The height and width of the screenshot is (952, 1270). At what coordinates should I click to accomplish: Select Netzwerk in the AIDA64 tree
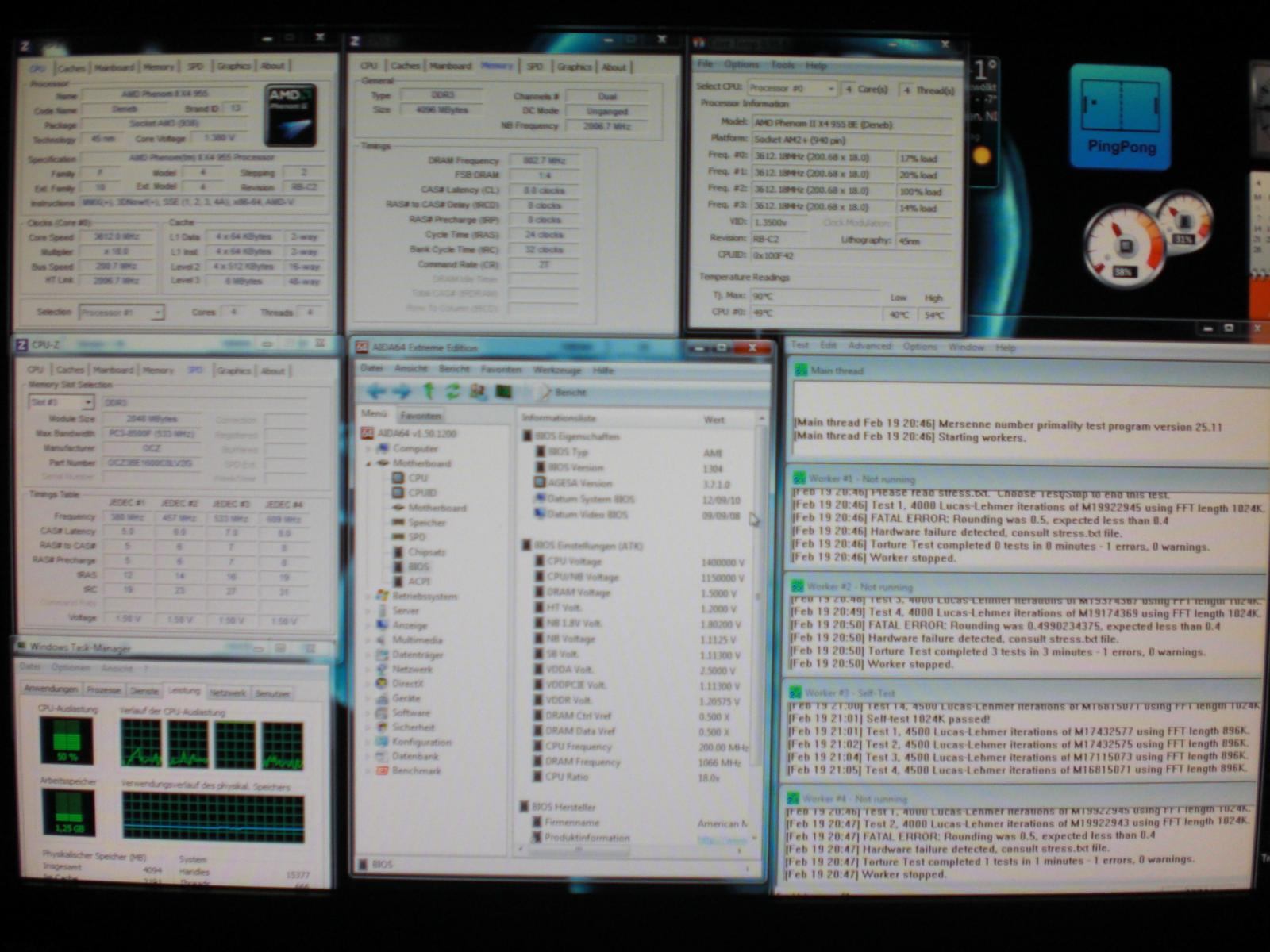(412, 669)
